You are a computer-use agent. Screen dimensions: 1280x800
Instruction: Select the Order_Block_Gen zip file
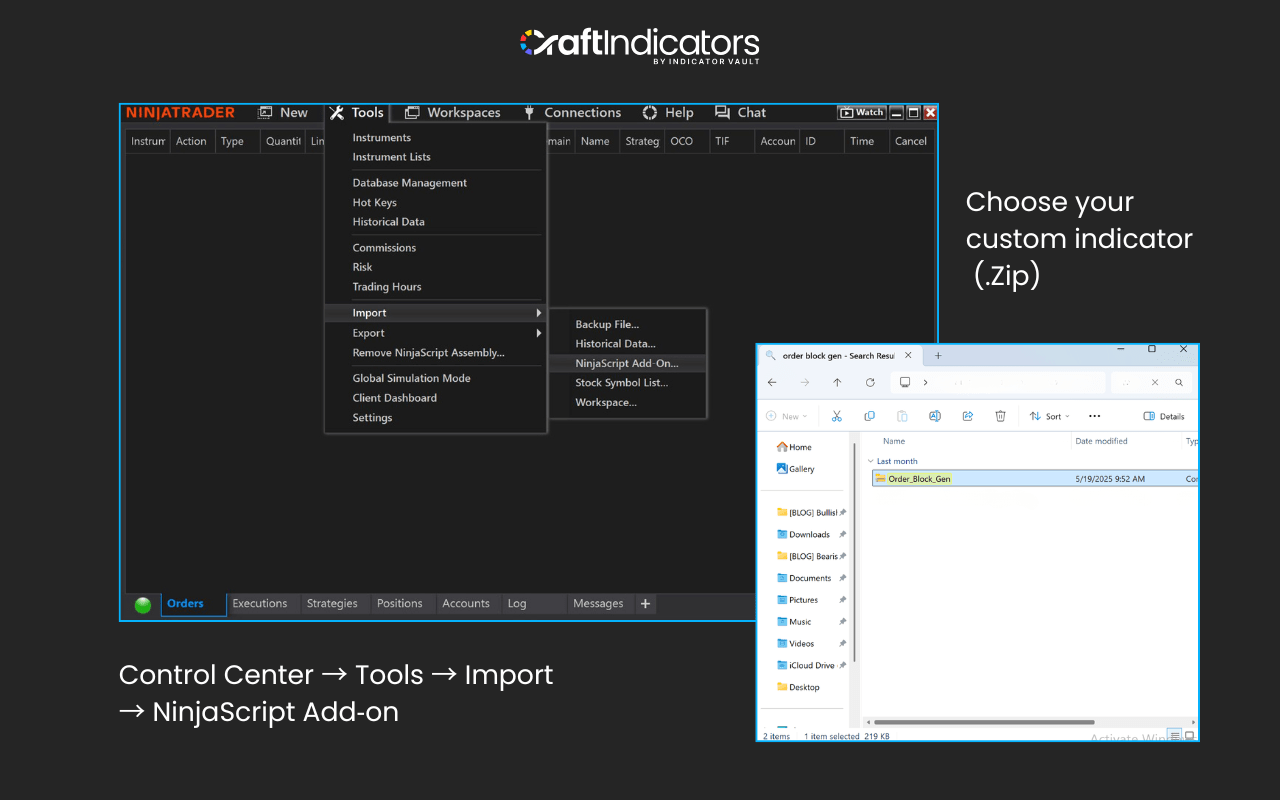click(1034, 479)
